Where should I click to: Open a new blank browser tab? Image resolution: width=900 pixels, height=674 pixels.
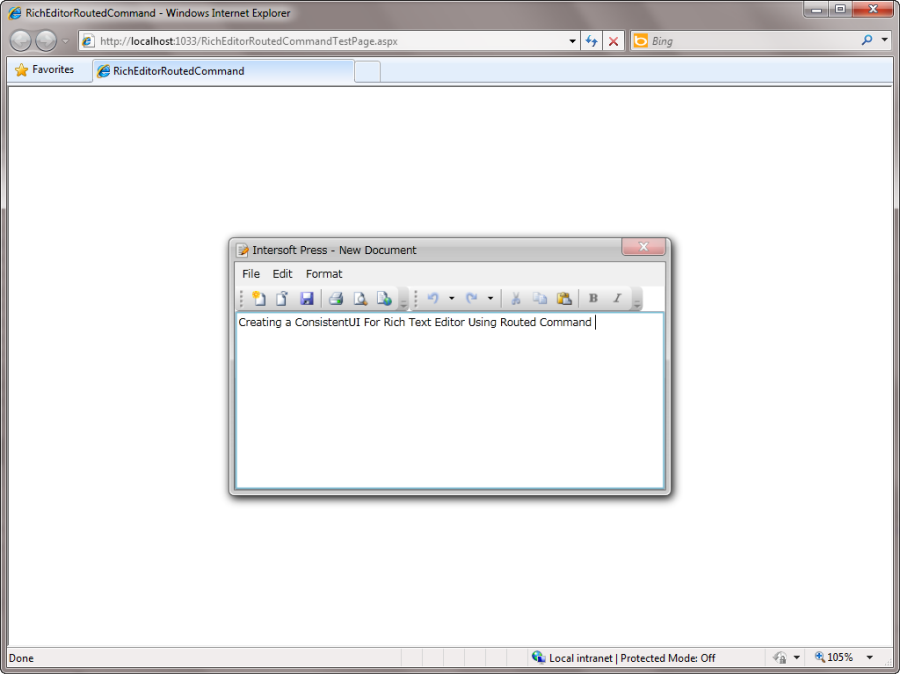367,72
